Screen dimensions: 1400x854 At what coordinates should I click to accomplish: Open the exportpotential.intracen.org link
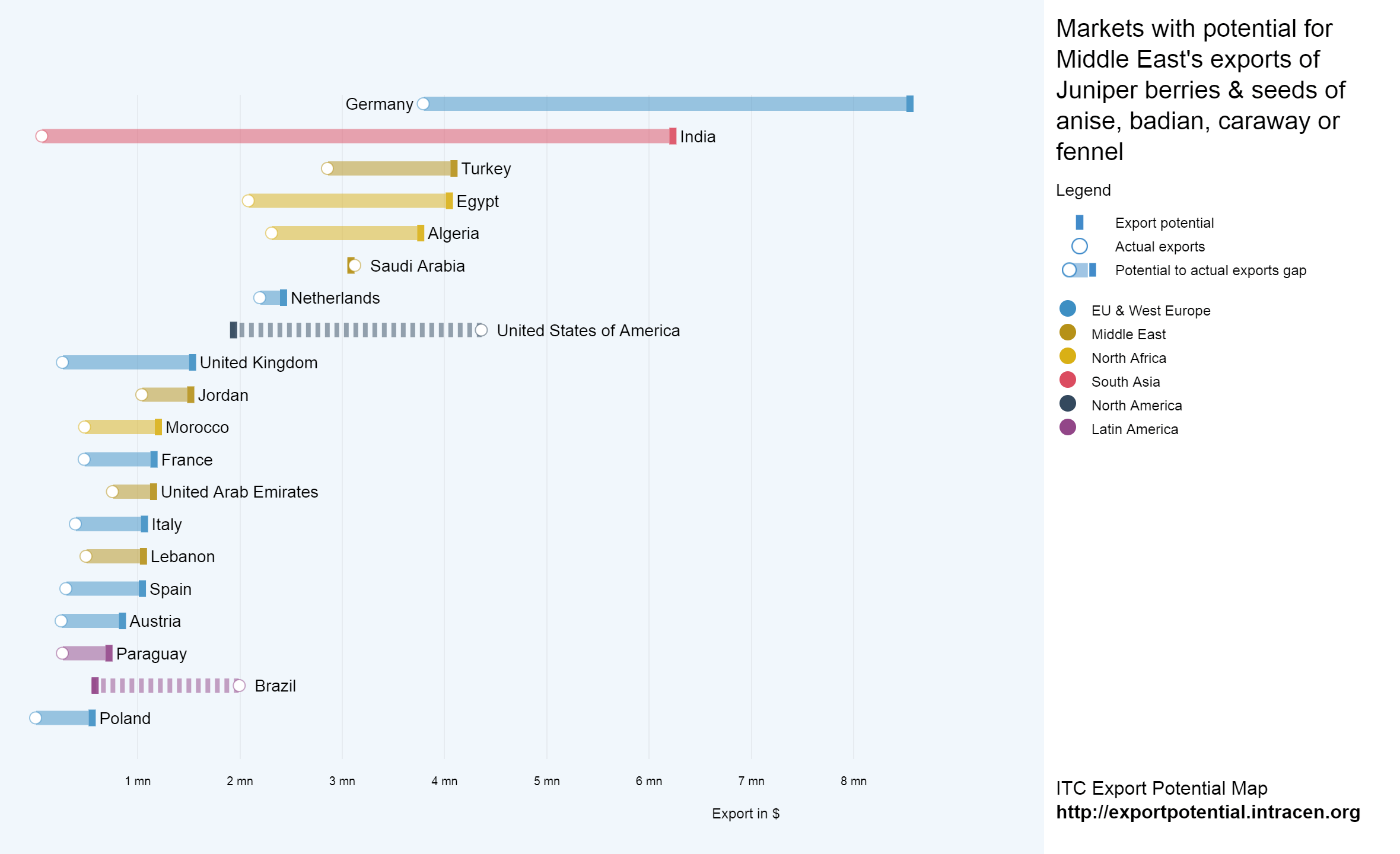(1207, 812)
